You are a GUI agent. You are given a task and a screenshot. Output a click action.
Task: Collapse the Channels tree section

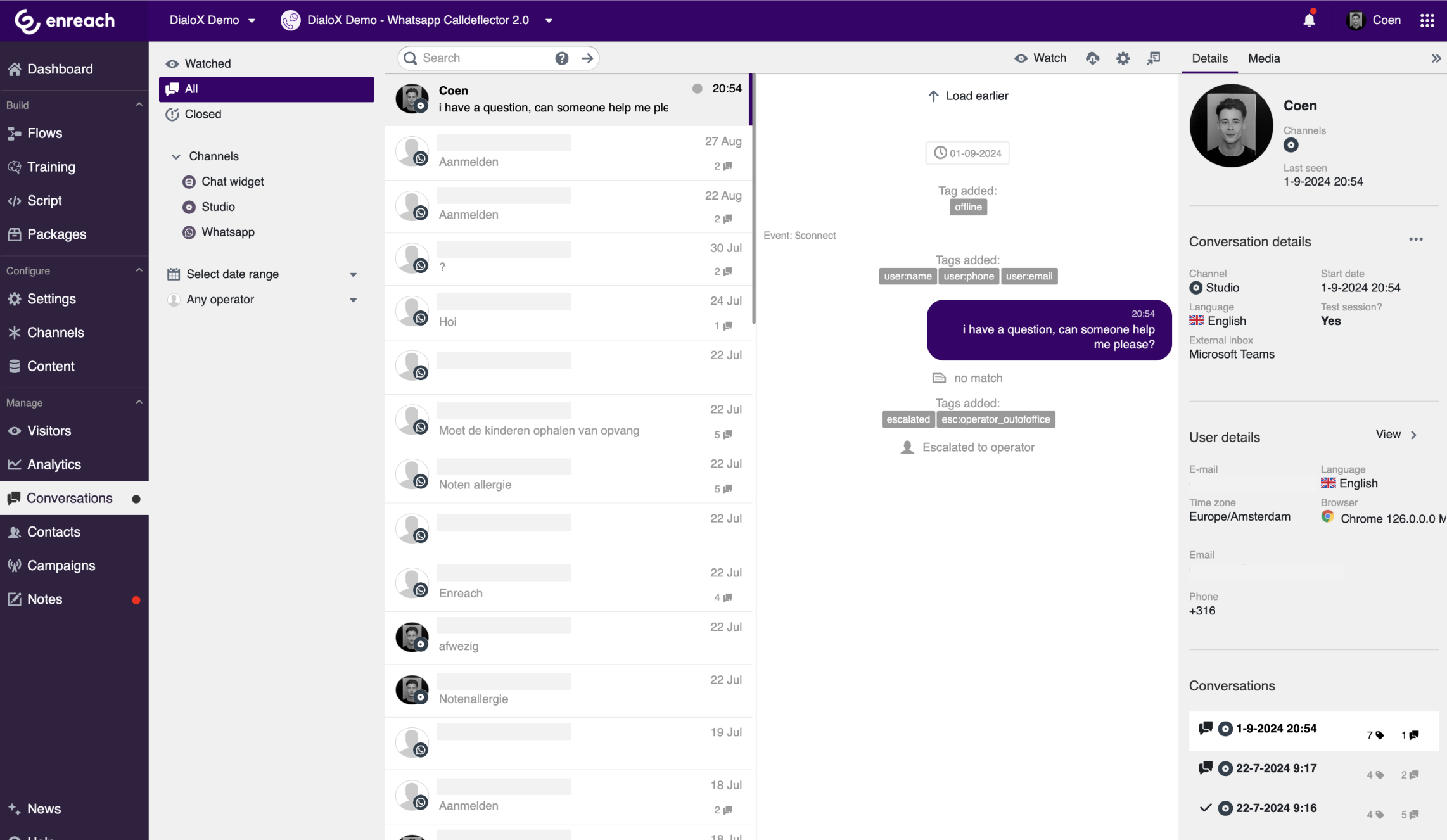coord(176,156)
